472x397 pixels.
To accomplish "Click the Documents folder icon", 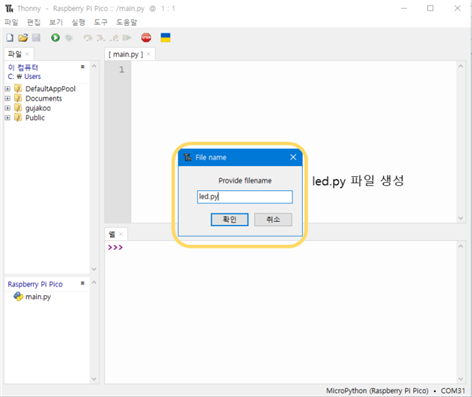I will tap(18, 98).
